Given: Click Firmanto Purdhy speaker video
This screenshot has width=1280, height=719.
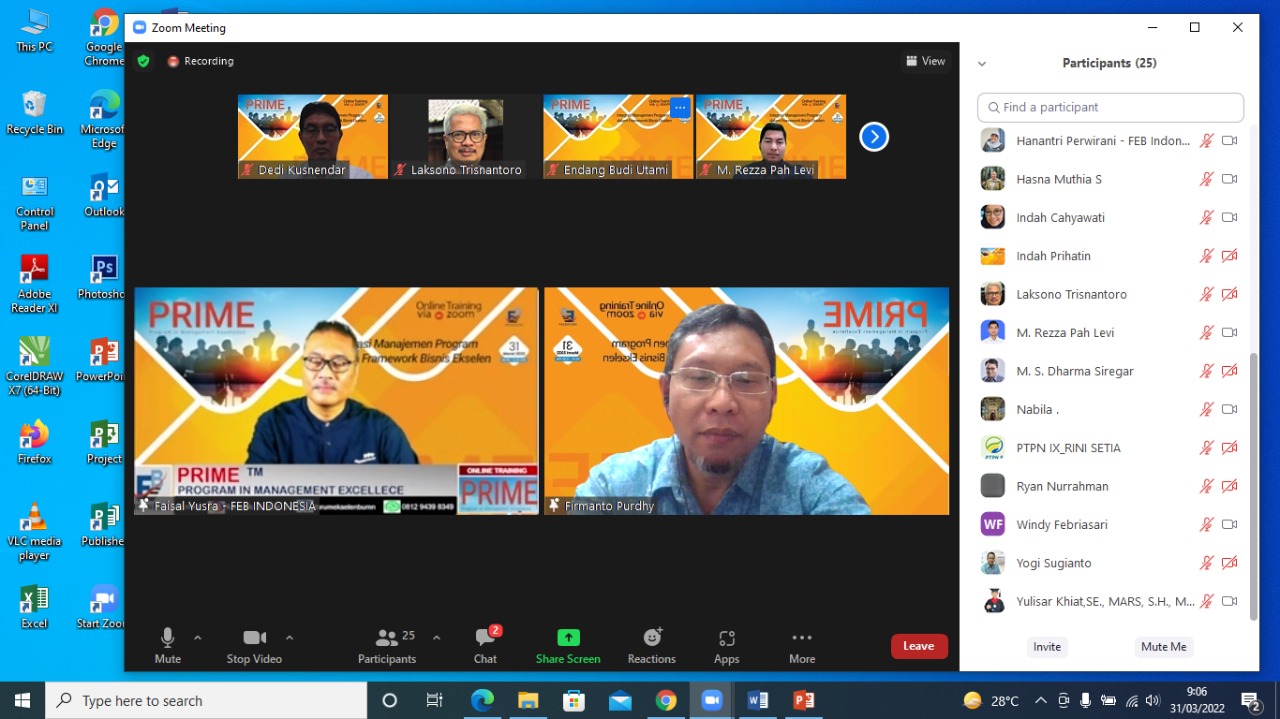Looking at the screenshot, I should point(746,401).
